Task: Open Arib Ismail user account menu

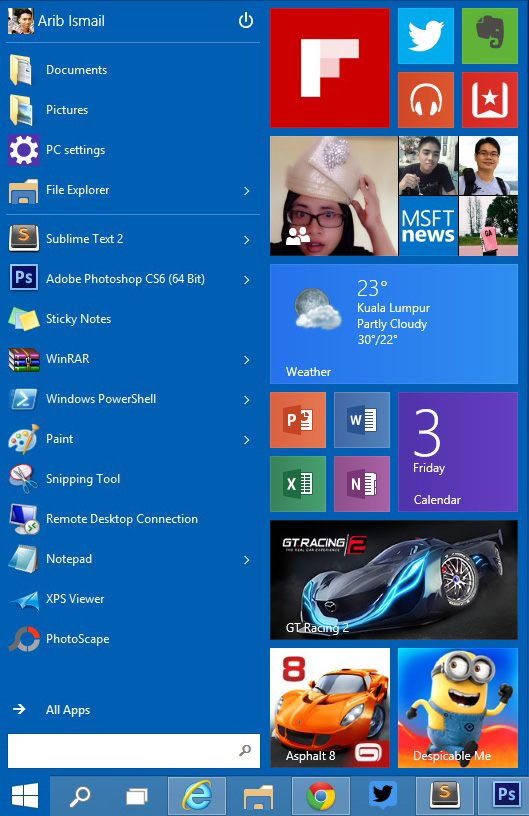Action: [x=56, y=21]
